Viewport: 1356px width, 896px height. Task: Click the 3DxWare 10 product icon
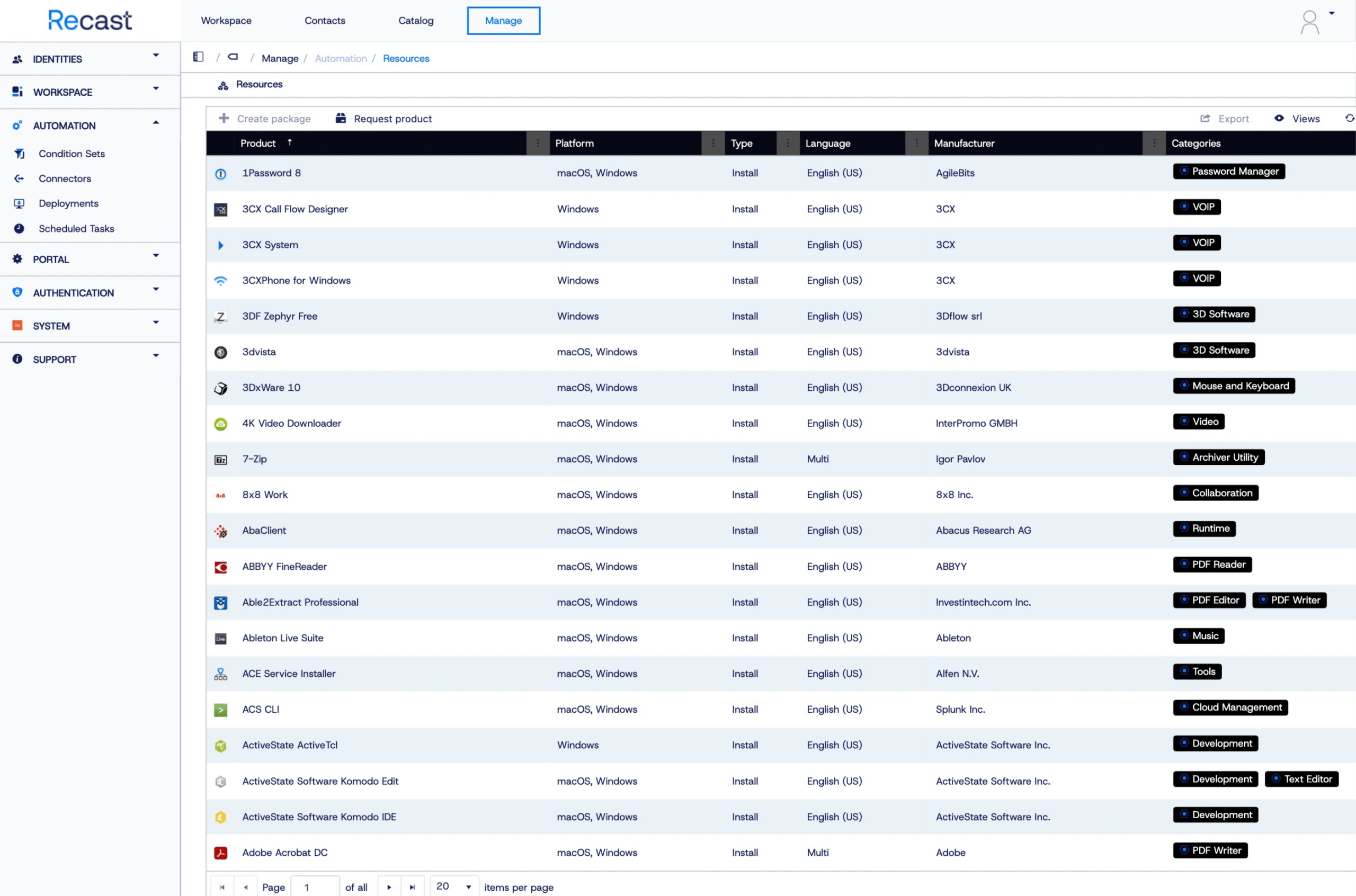point(220,389)
